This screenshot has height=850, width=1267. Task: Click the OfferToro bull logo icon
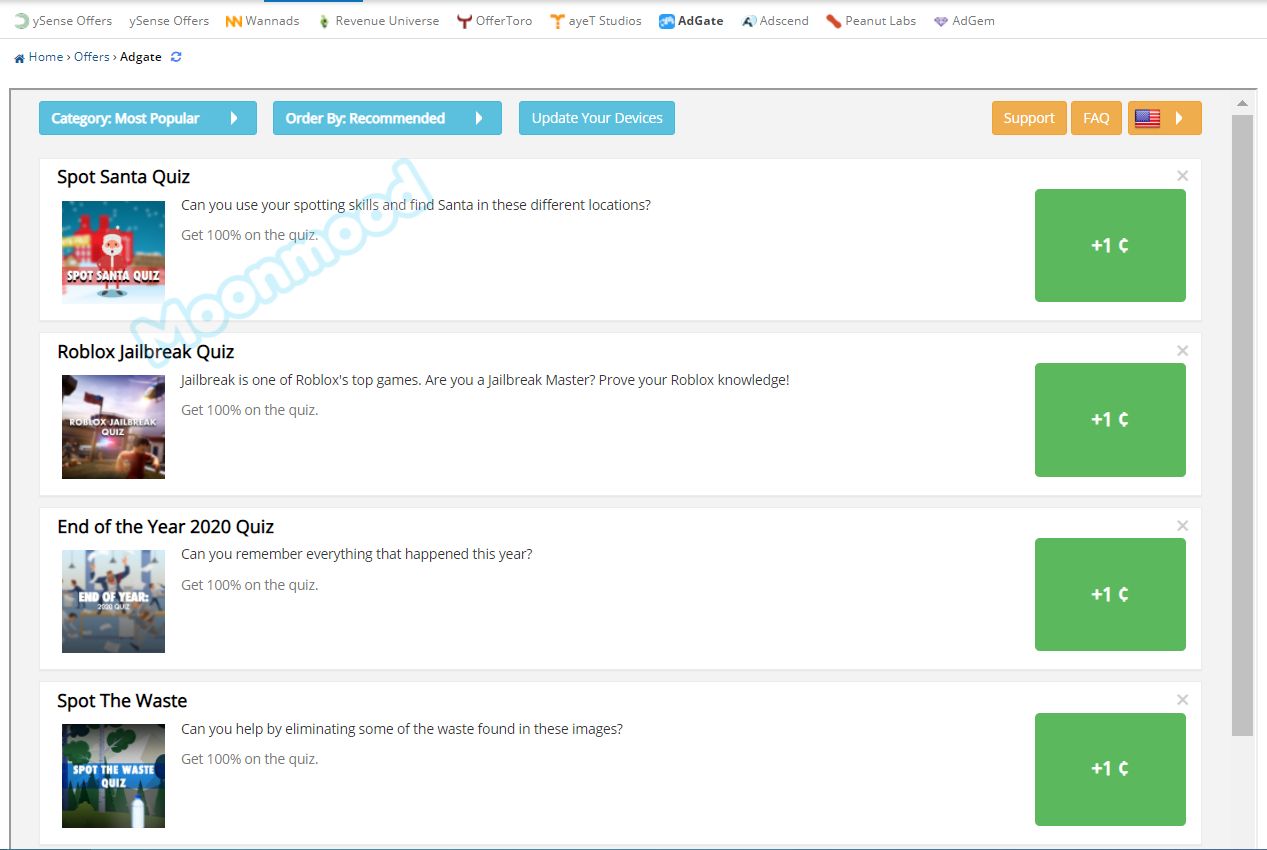(464, 21)
